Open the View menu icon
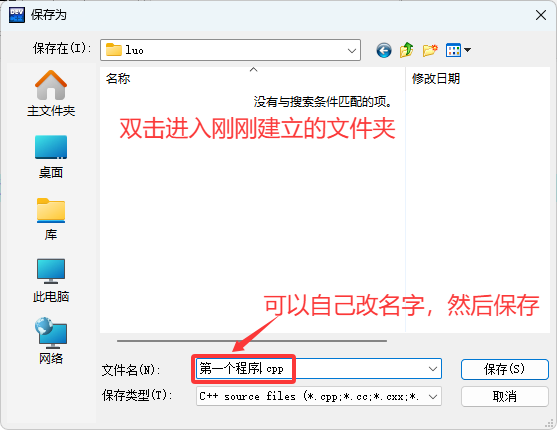Image resolution: width=557 pixels, height=430 pixels. [453, 50]
